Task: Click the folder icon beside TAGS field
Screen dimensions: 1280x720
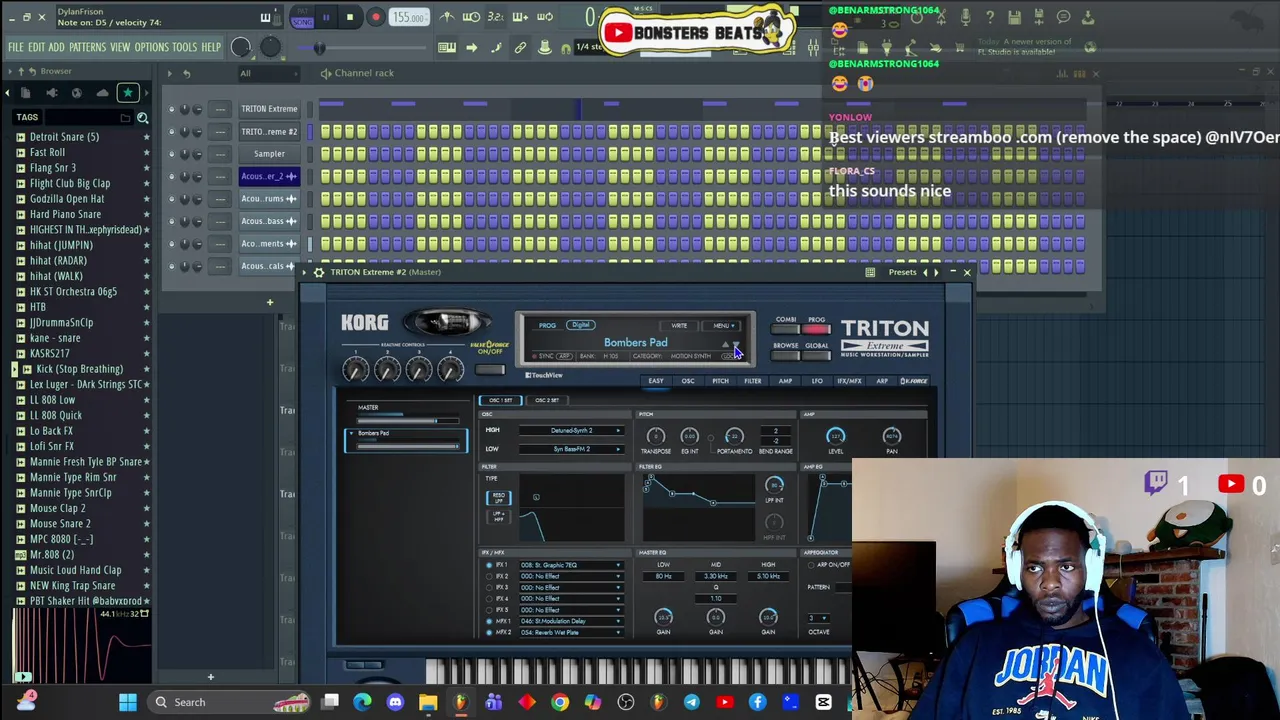Action: (126, 118)
